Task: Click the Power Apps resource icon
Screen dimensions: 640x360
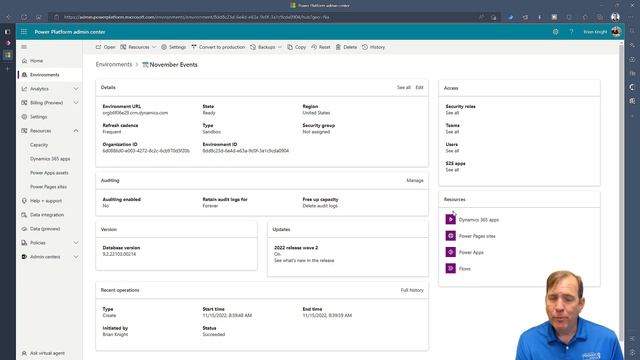Action: [450, 252]
